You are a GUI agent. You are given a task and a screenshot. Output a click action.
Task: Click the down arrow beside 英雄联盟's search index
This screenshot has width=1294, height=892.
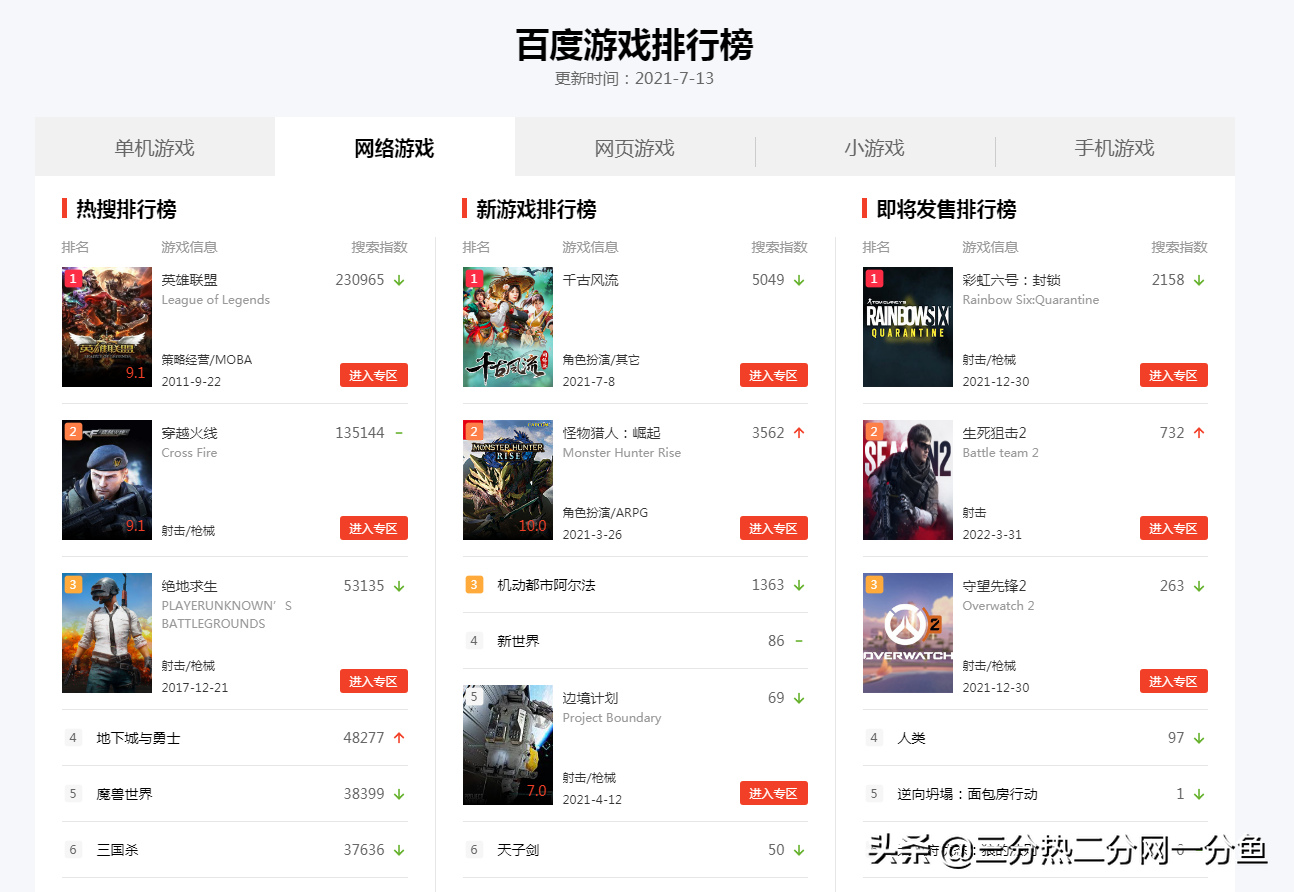pyautogui.click(x=399, y=281)
